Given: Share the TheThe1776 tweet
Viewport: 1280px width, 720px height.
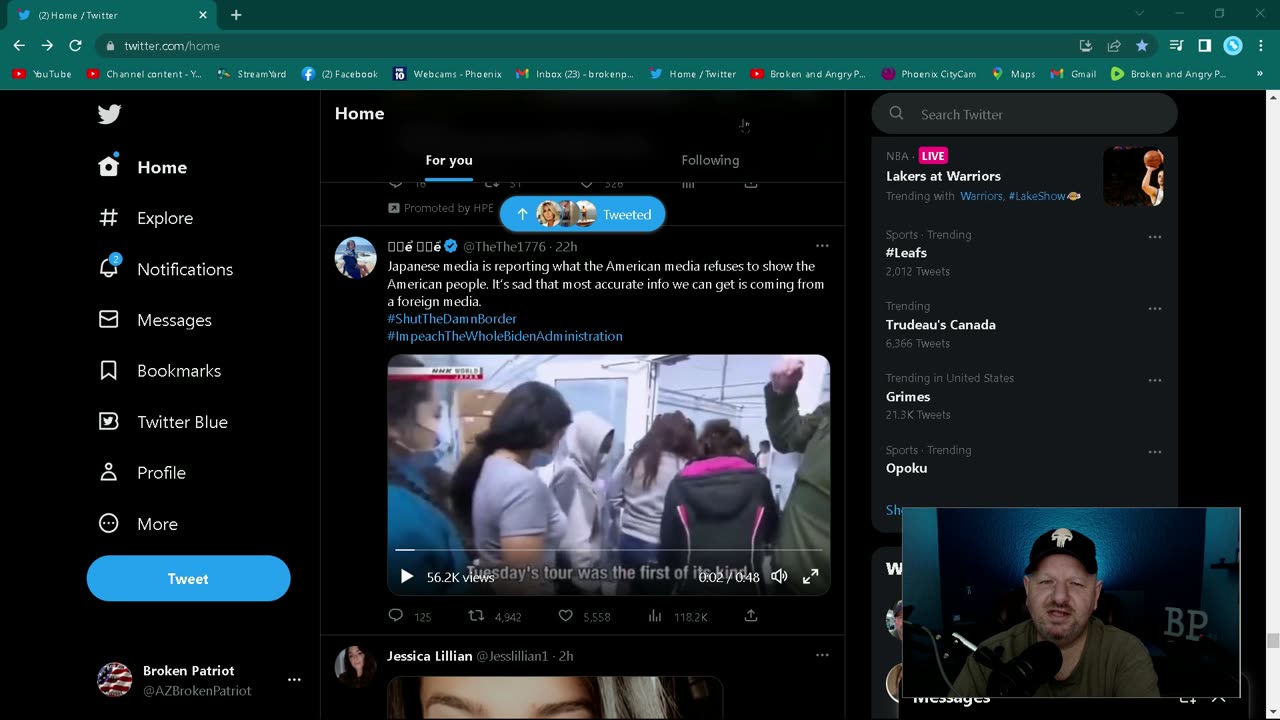Looking at the screenshot, I should pyautogui.click(x=751, y=616).
